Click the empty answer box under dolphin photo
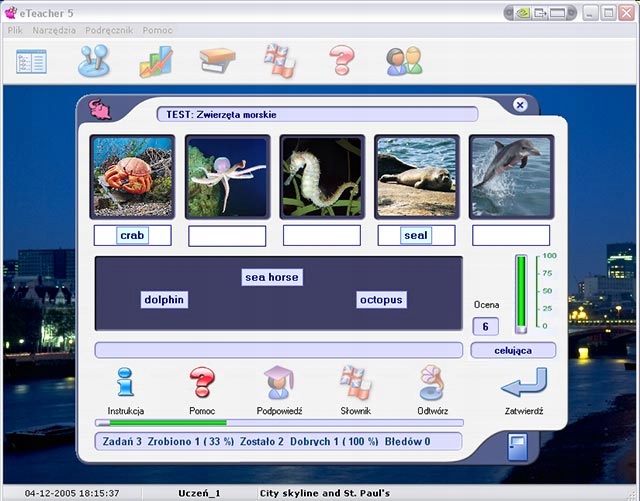640x501 pixels. (511, 236)
